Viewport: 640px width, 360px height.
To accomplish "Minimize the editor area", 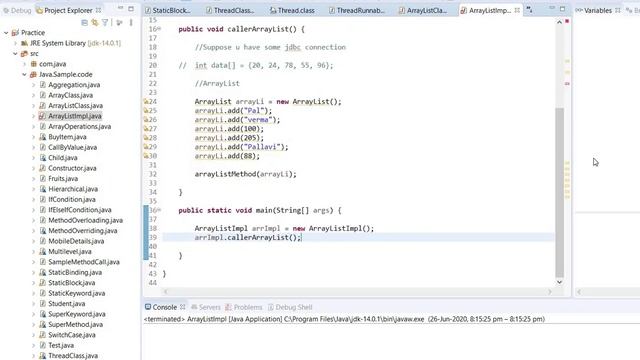I will pos(552,9).
